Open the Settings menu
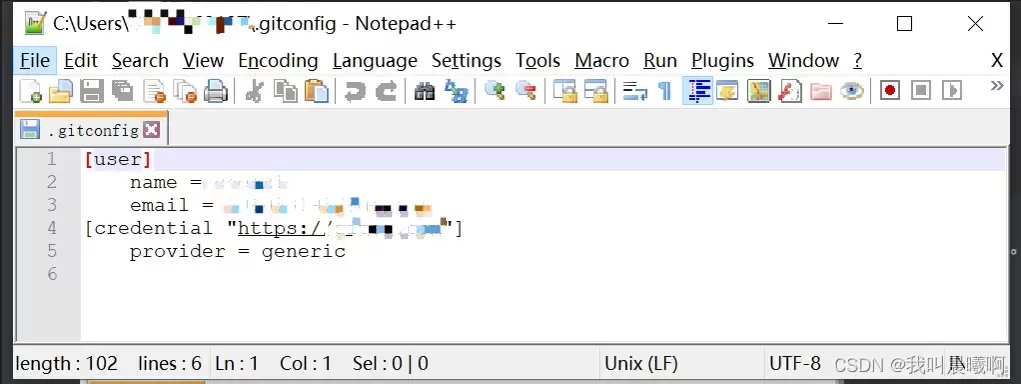Image resolution: width=1021 pixels, height=384 pixels. [x=466, y=61]
